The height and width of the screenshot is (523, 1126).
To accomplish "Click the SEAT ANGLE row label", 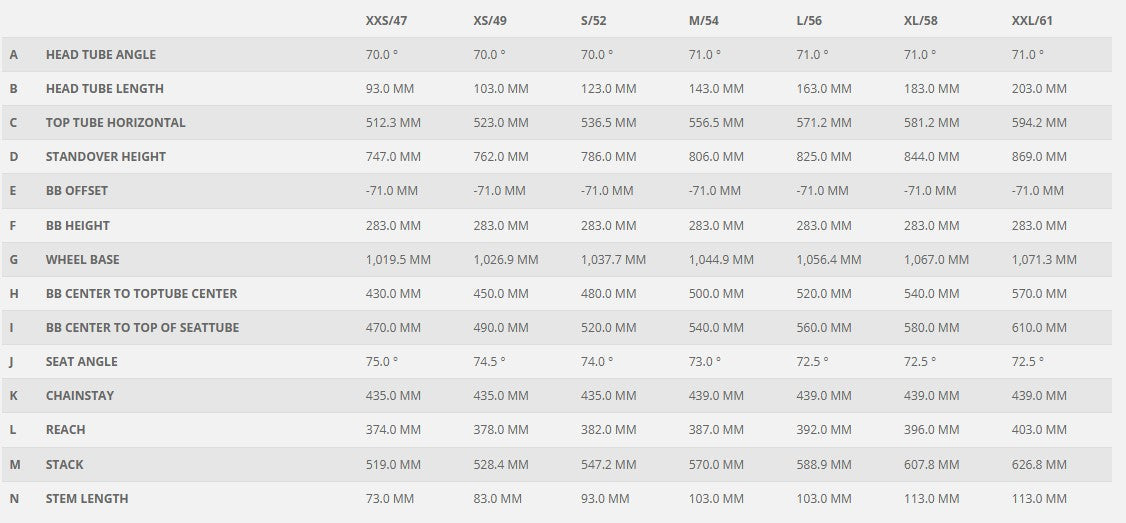I will 82,362.
